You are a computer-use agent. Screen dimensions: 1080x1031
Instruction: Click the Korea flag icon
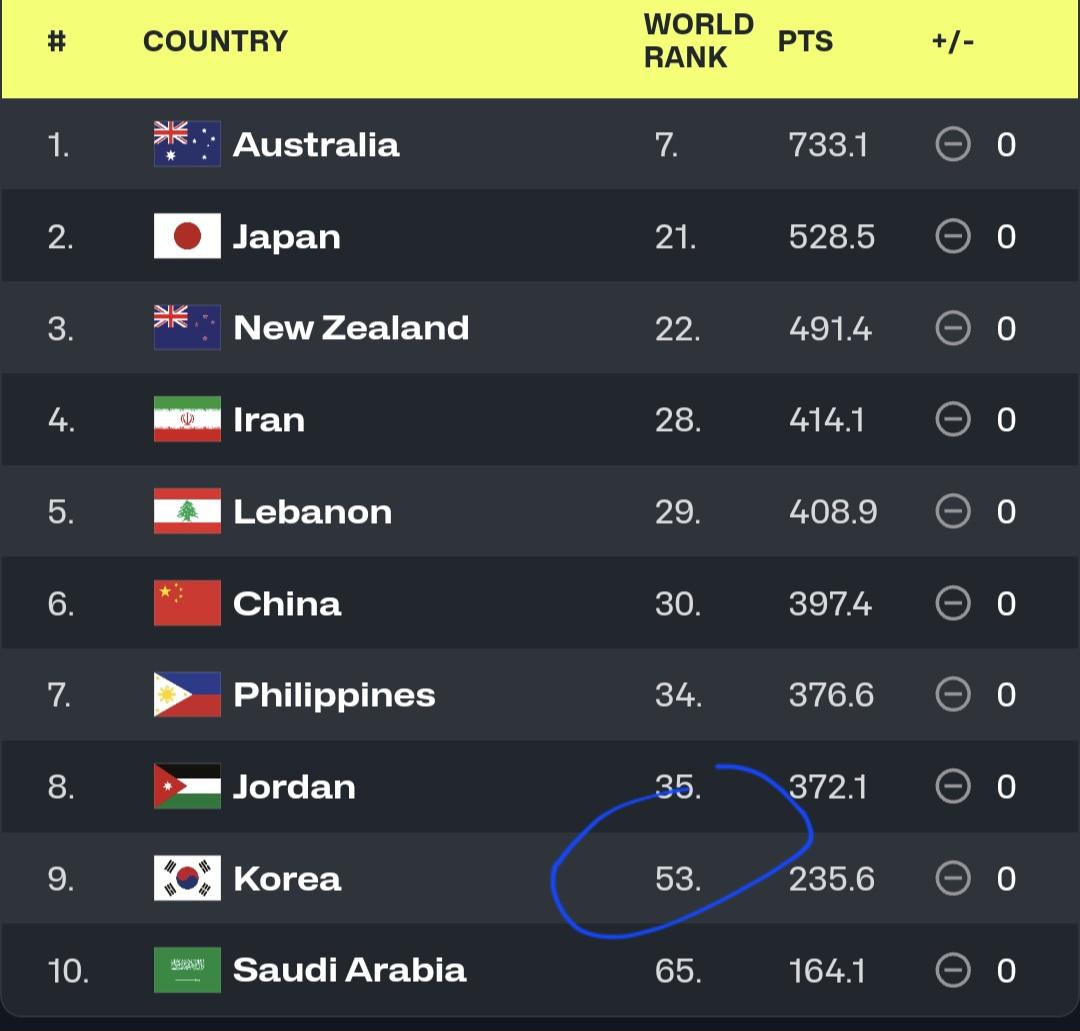click(x=187, y=879)
